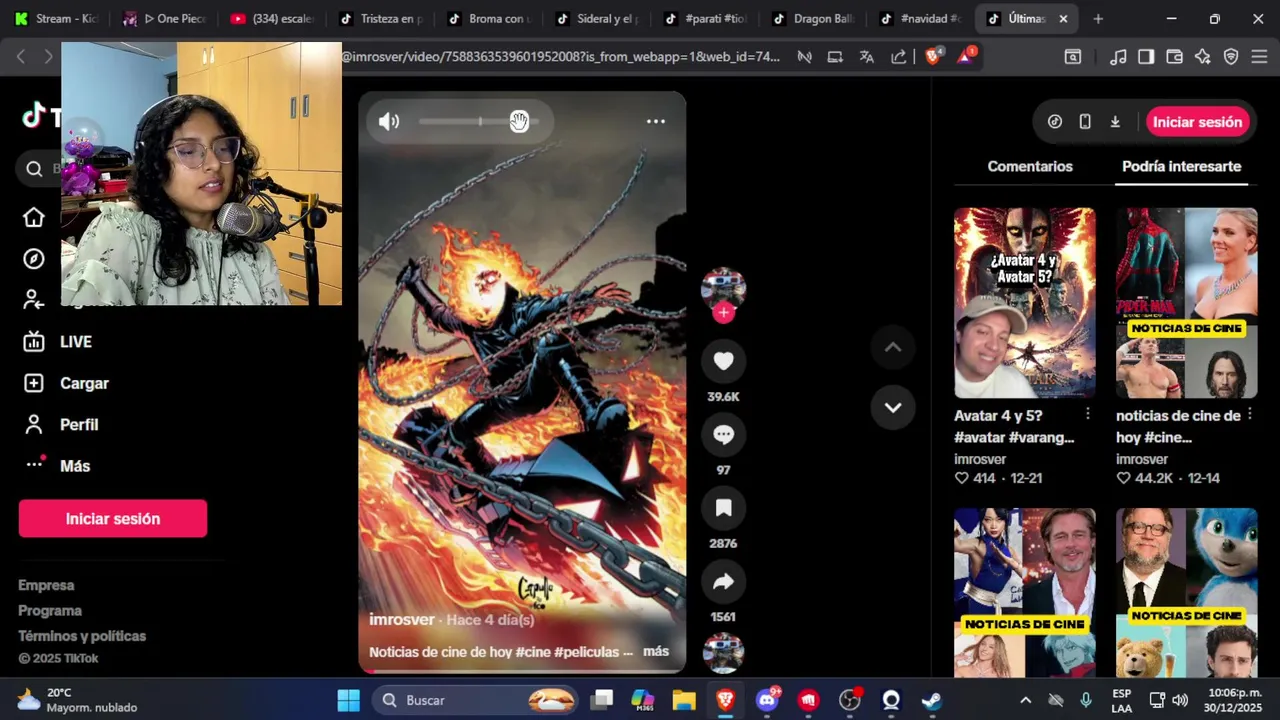Open the browser music playlist icon

[1118, 57]
